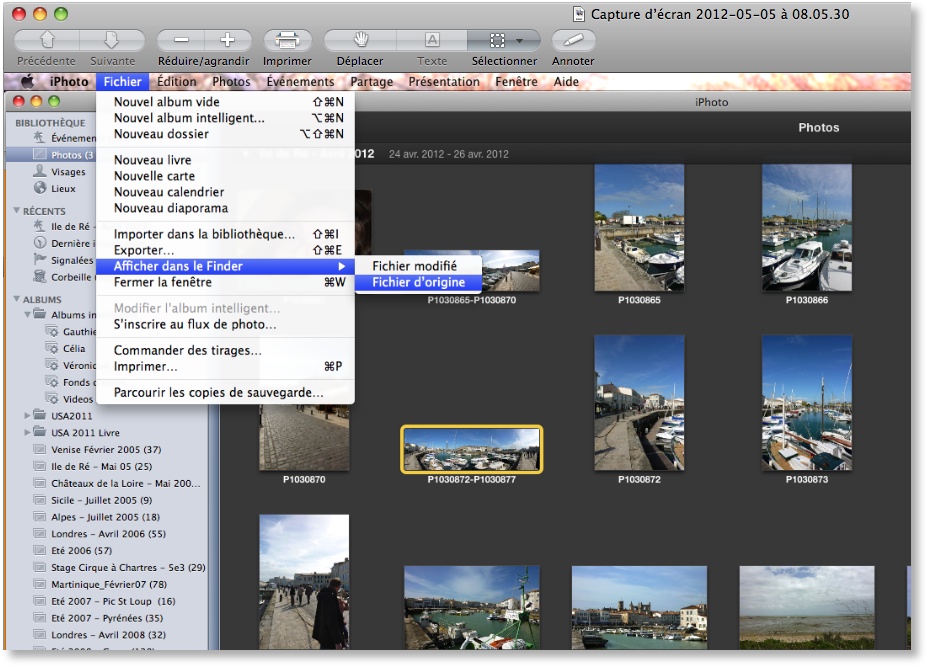This screenshot has height=668, width=928.
Task: Collapse the ALBUMS section triangle
Action: pyautogui.click(x=17, y=299)
